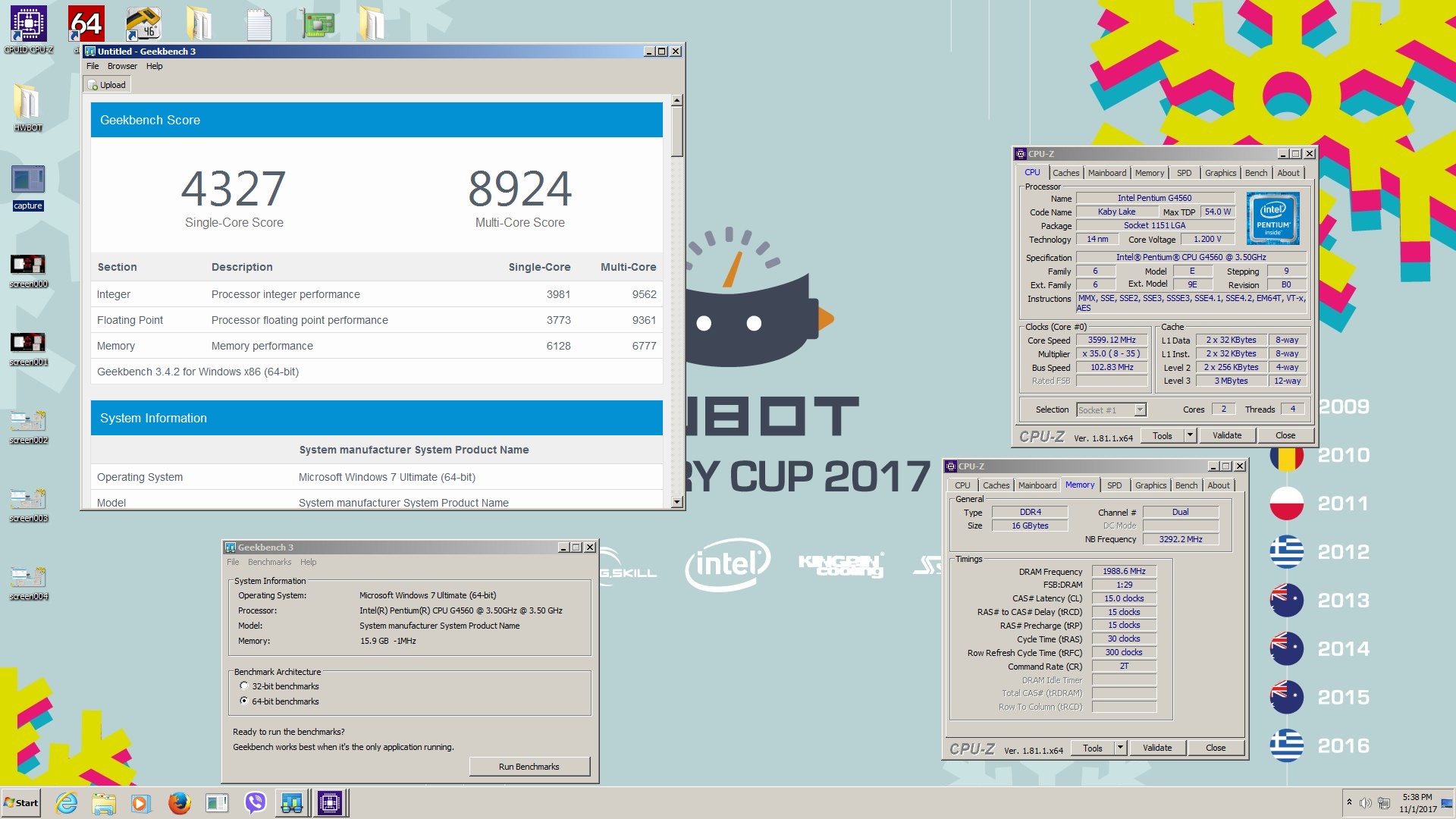The image size is (1456, 819).
Task: Click Single-Core Score 4327
Action: tap(233, 188)
